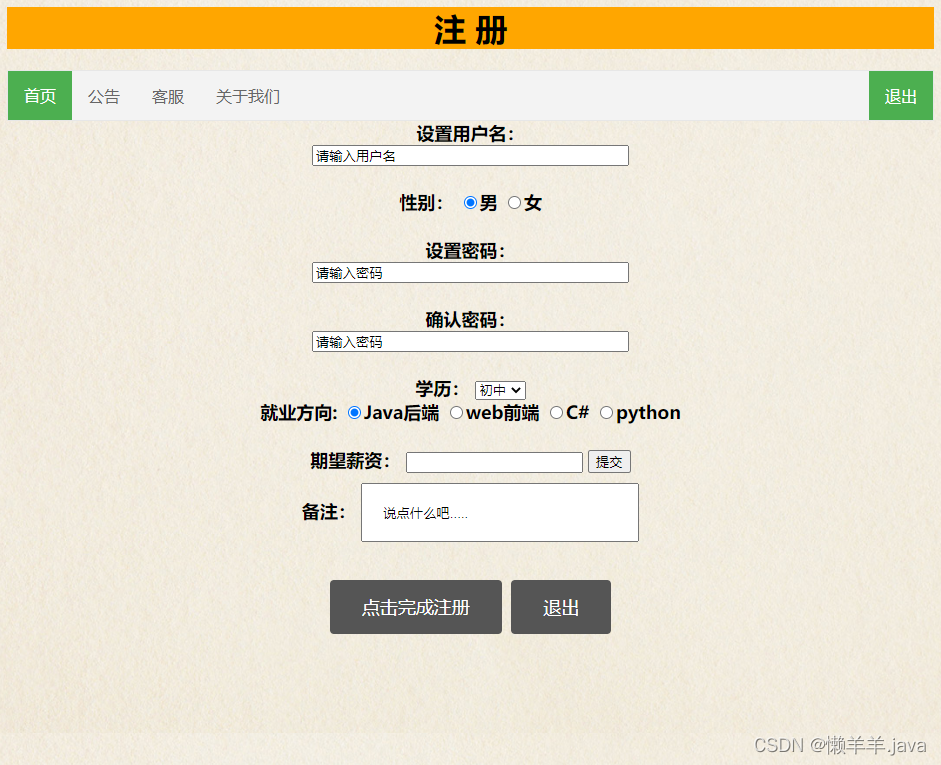Viewport: 941px width, 765px height.
Task: Select python as employment direction
Action: 606,412
